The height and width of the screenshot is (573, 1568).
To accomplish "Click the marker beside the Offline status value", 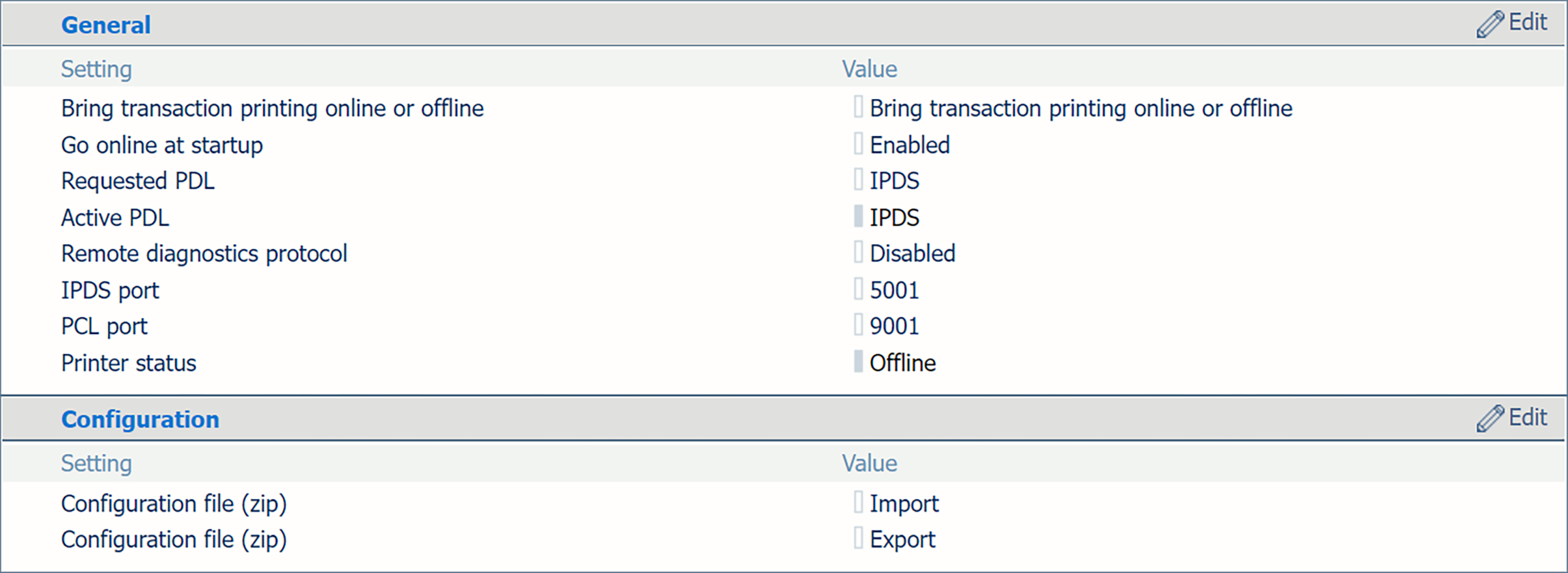I will [858, 362].
